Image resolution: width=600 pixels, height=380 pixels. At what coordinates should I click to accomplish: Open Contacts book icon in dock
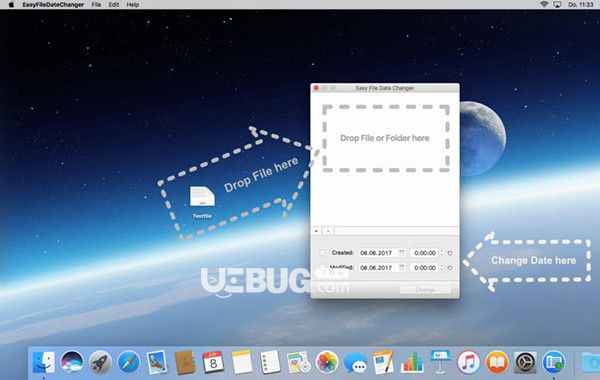tap(185, 362)
